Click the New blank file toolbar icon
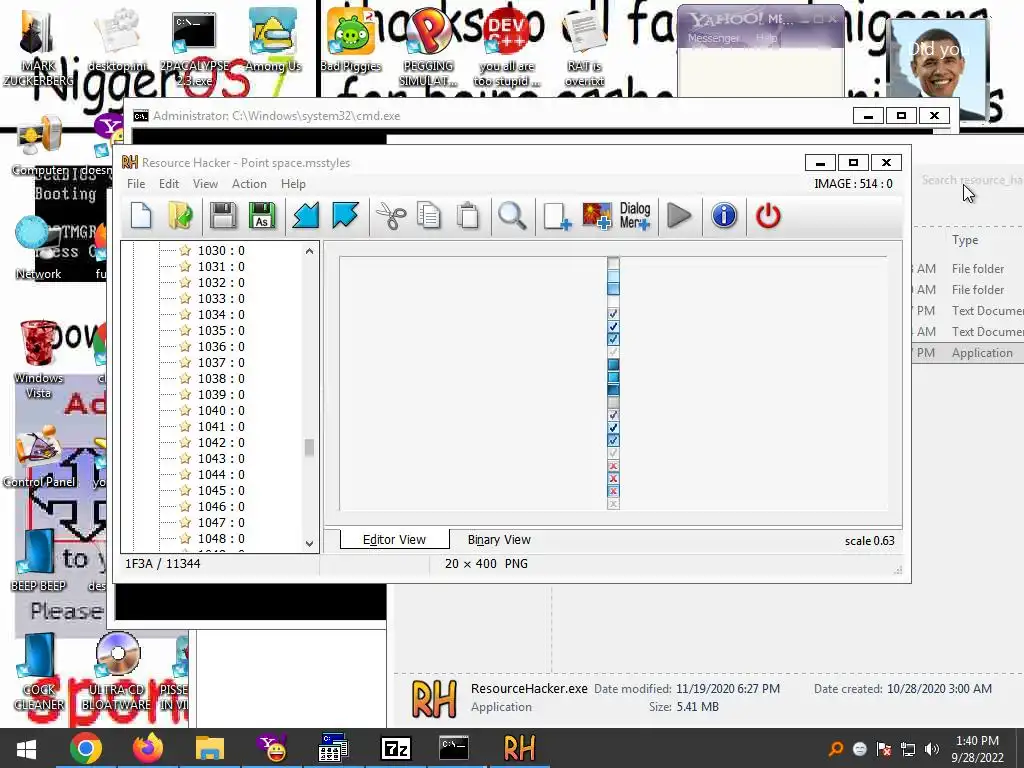This screenshot has height=768, width=1024. point(141,216)
